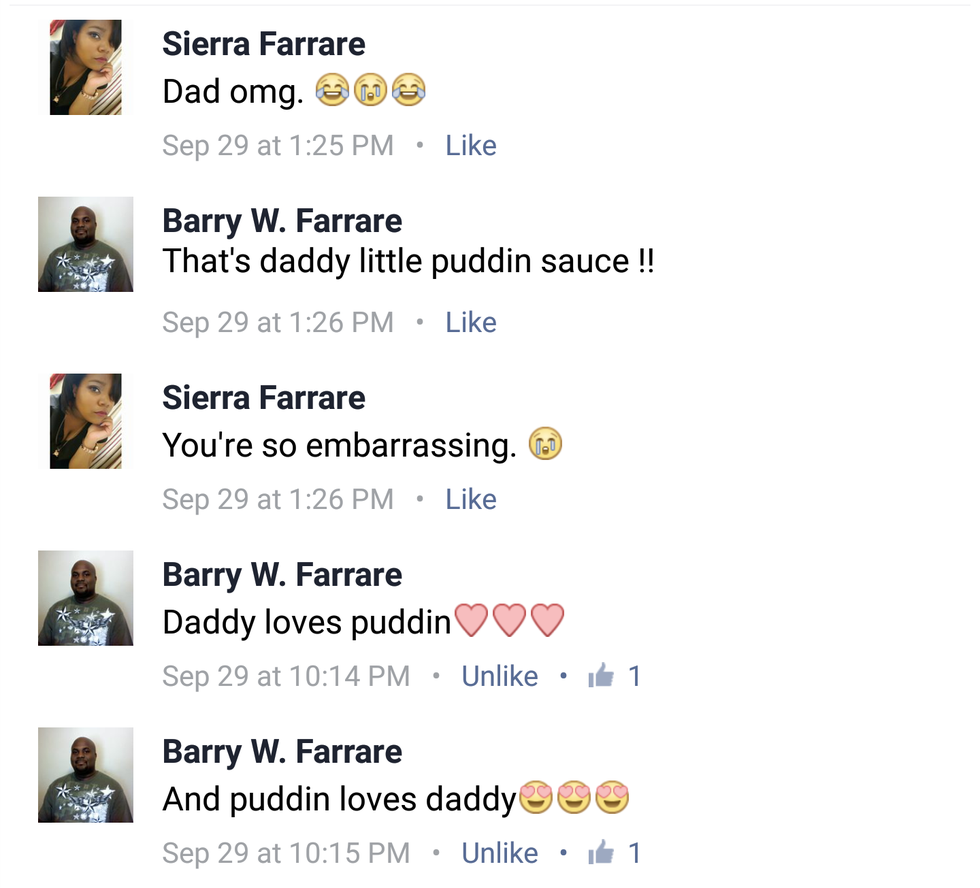Screen dimensions: 980x888
Task: Click the 'Sep 29 at 10:14 PM' timestamp
Action: (x=286, y=676)
